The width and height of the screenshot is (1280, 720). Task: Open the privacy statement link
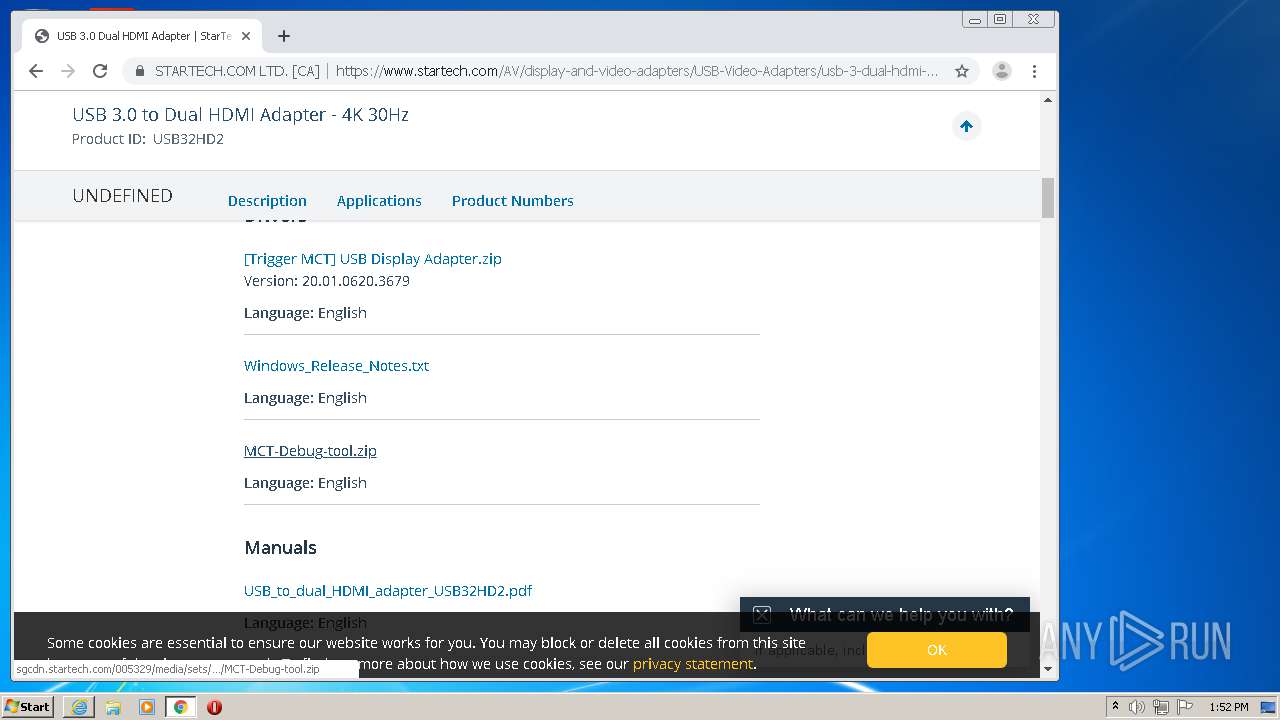click(692, 664)
